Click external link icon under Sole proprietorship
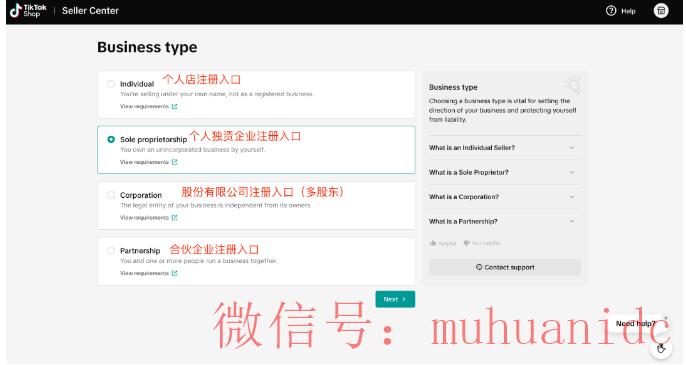 point(175,162)
